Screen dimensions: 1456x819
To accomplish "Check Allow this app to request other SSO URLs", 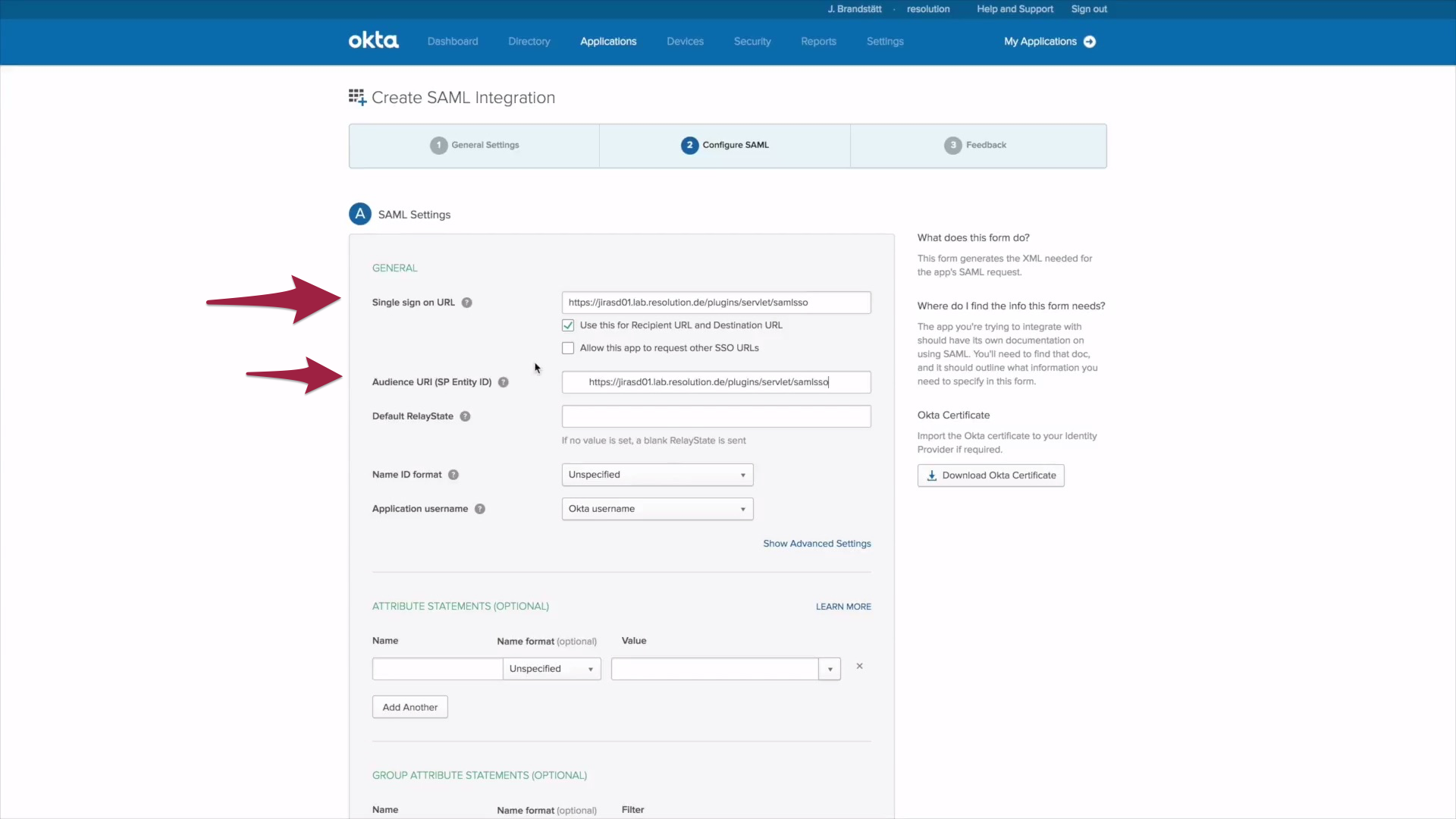I will pyautogui.click(x=568, y=348).
